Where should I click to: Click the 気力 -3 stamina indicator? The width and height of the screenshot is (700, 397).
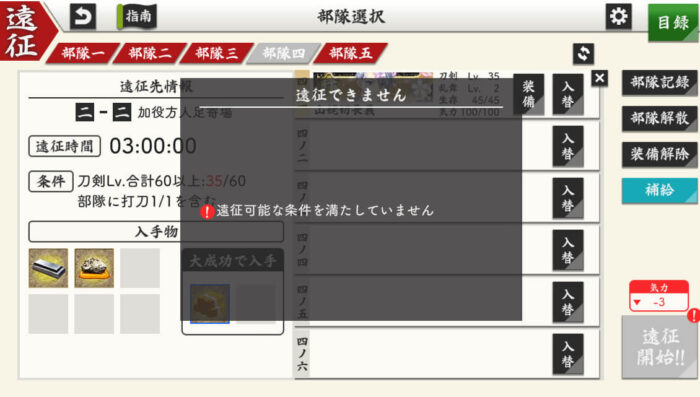pyautogui.click(x=659, y=296)
